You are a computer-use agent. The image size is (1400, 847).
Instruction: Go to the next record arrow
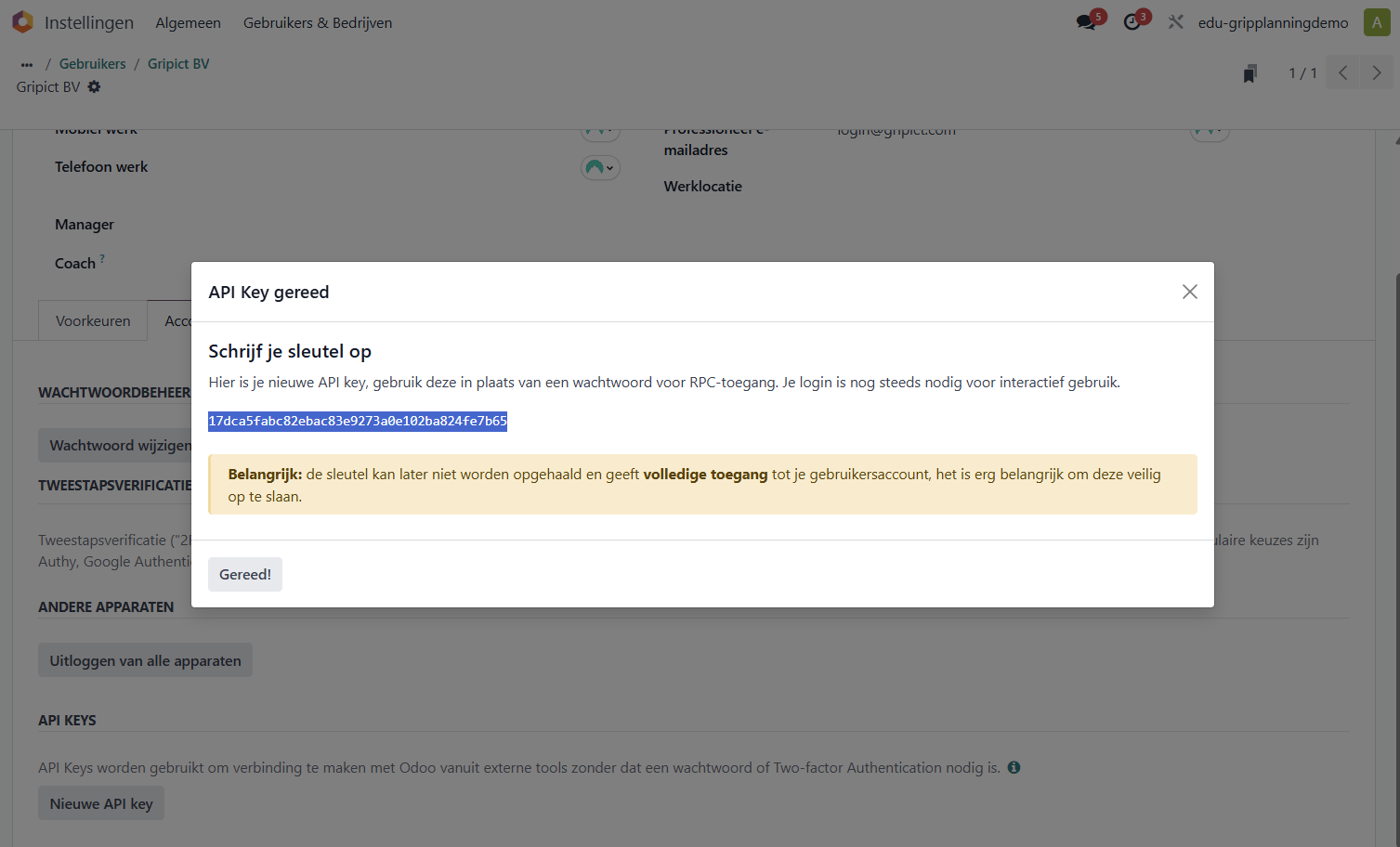[1377, 72]
